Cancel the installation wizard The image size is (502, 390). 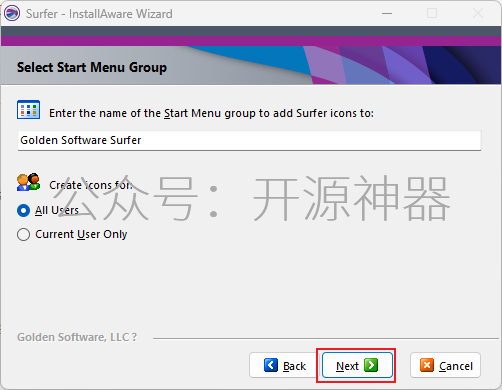coord(446,365)
